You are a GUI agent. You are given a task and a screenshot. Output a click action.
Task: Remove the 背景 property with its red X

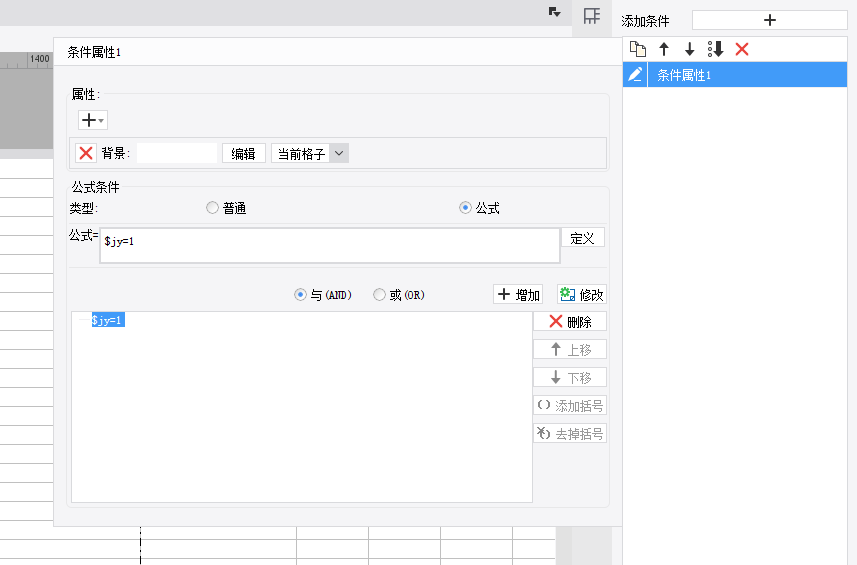86,153
